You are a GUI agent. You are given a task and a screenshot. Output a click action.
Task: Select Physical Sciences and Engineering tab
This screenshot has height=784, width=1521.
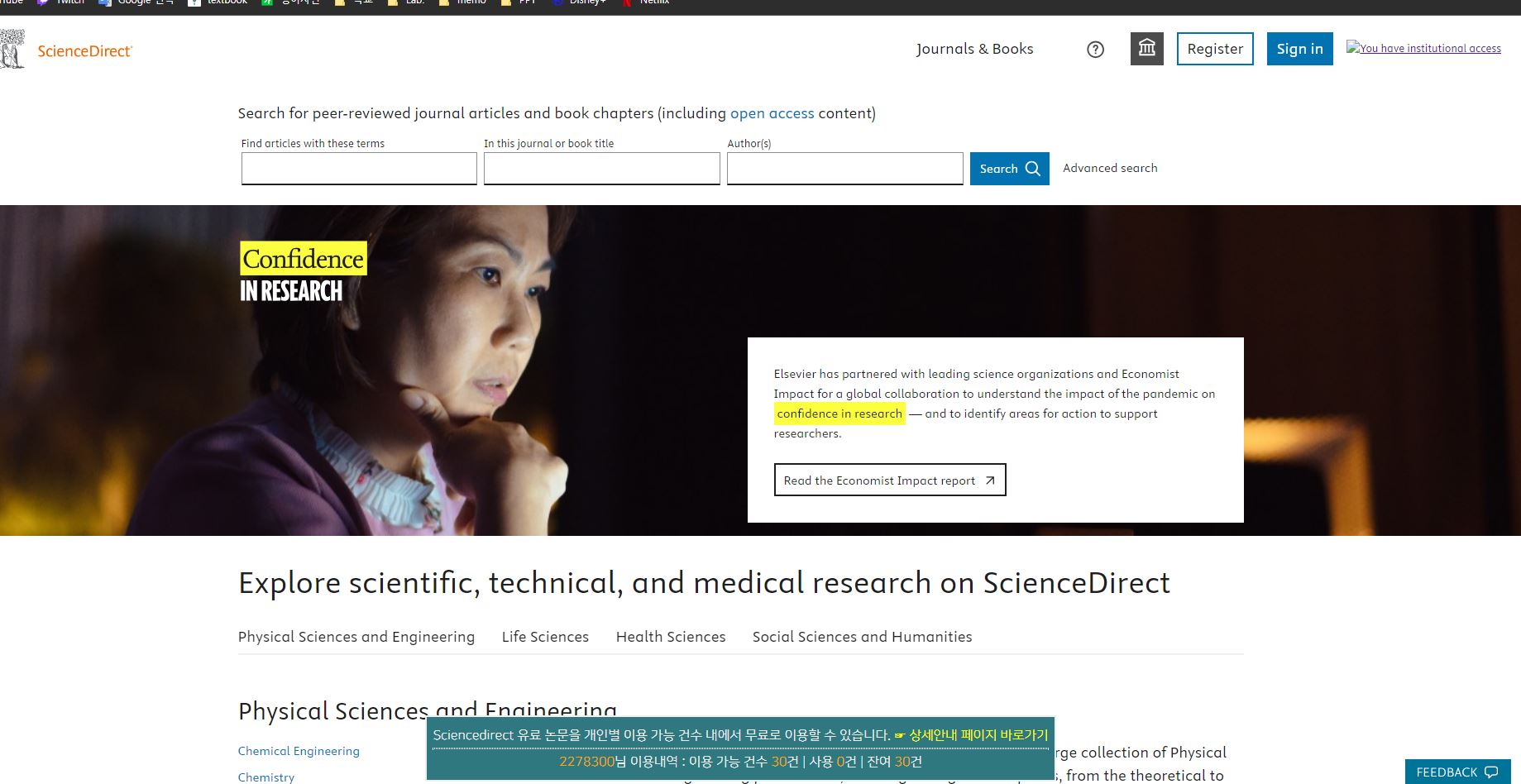point(356,637)
